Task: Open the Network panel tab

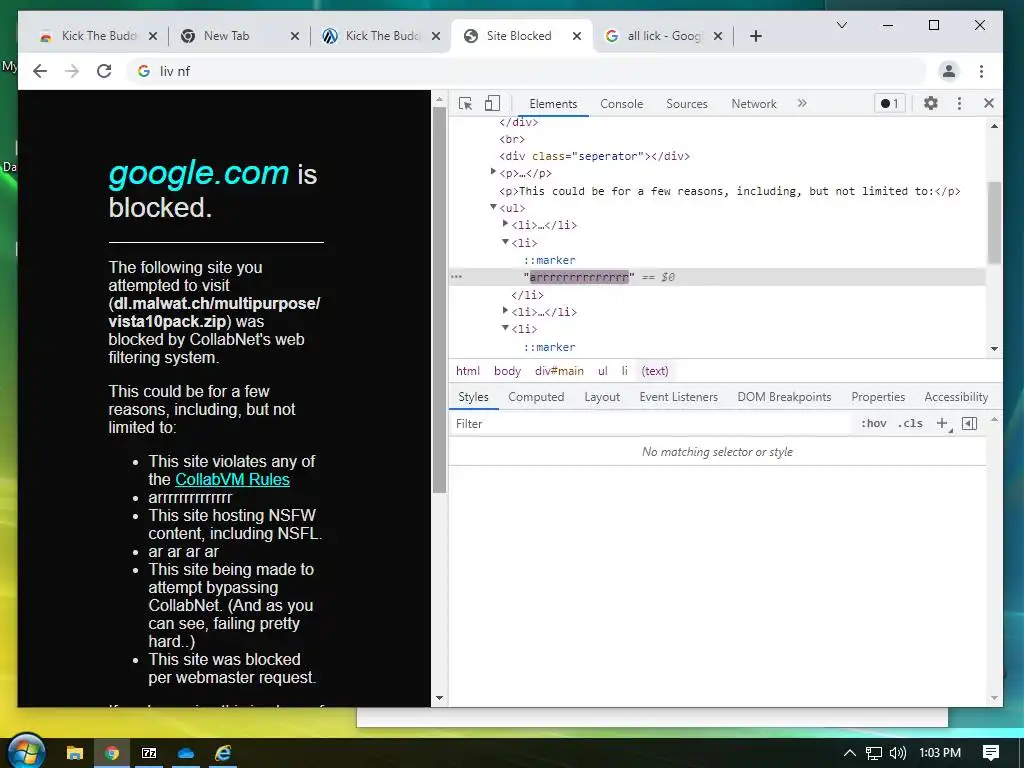Action: coord(754,104)
